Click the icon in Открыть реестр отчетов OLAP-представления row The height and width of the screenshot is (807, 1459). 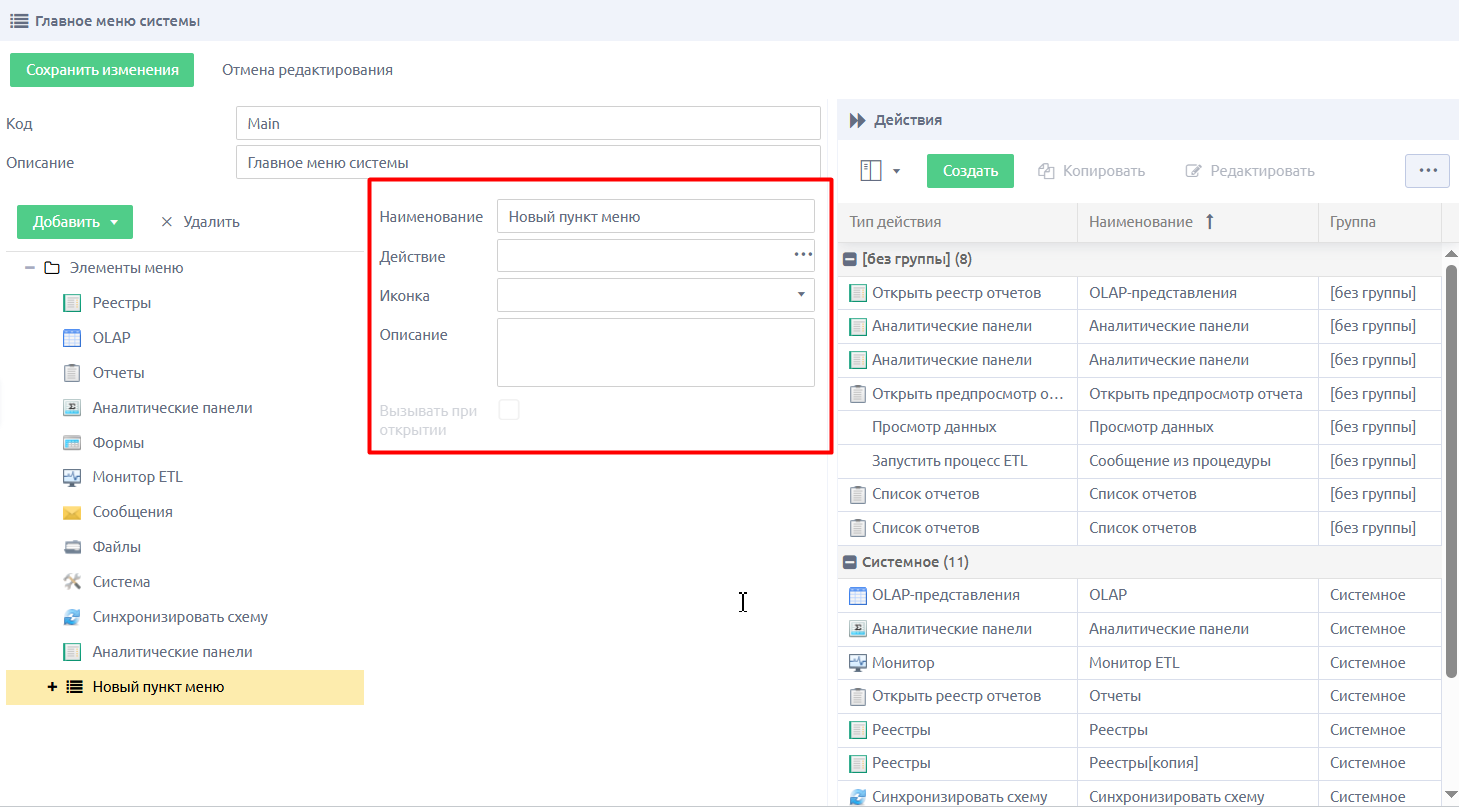[857, 293]
